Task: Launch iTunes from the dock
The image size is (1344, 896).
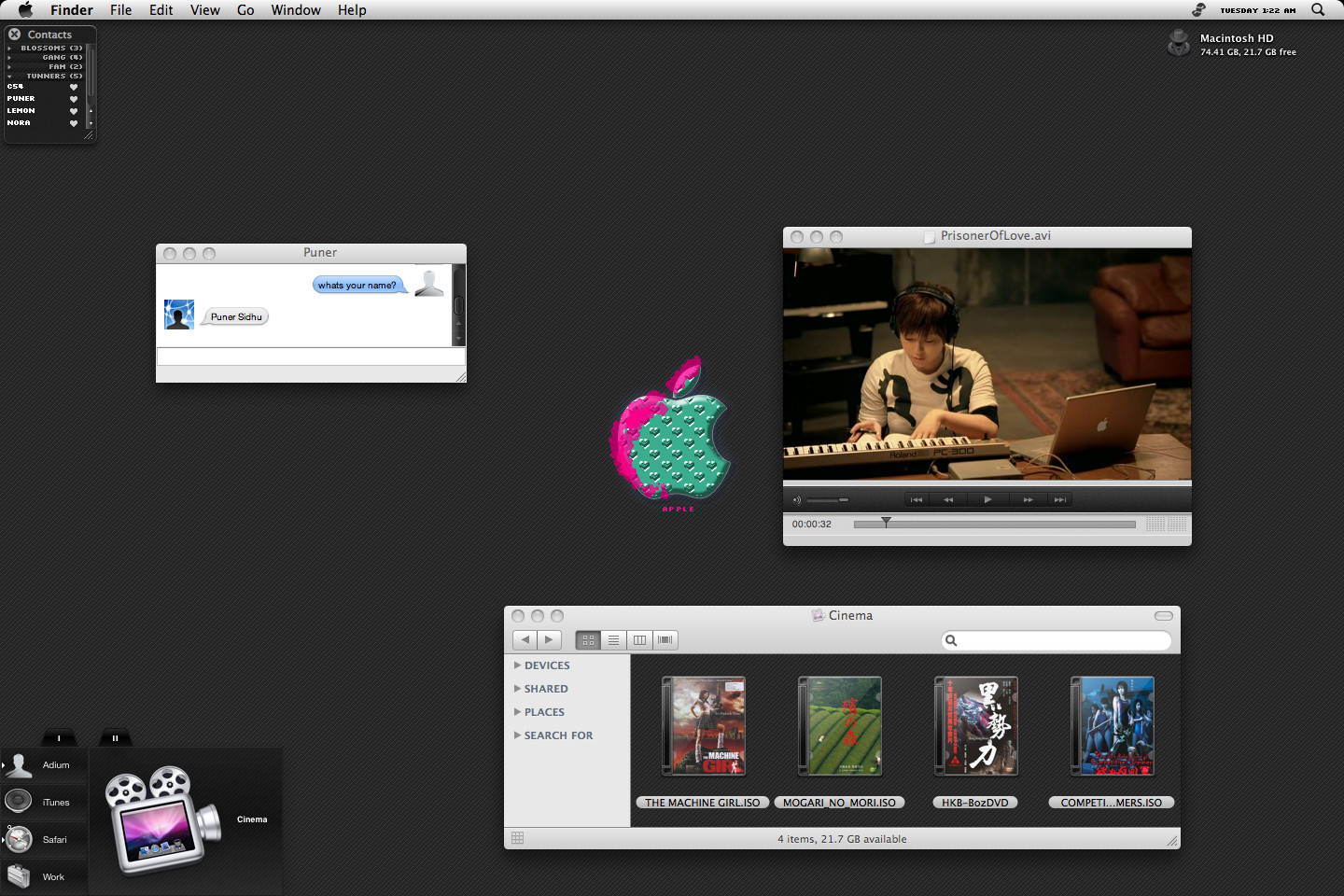Action: coord(19,802)
